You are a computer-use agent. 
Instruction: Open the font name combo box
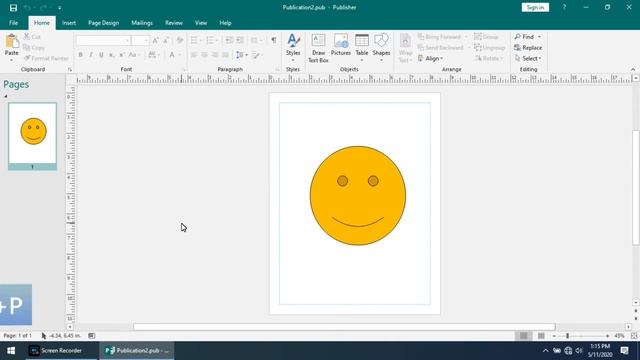click(103, 40)
